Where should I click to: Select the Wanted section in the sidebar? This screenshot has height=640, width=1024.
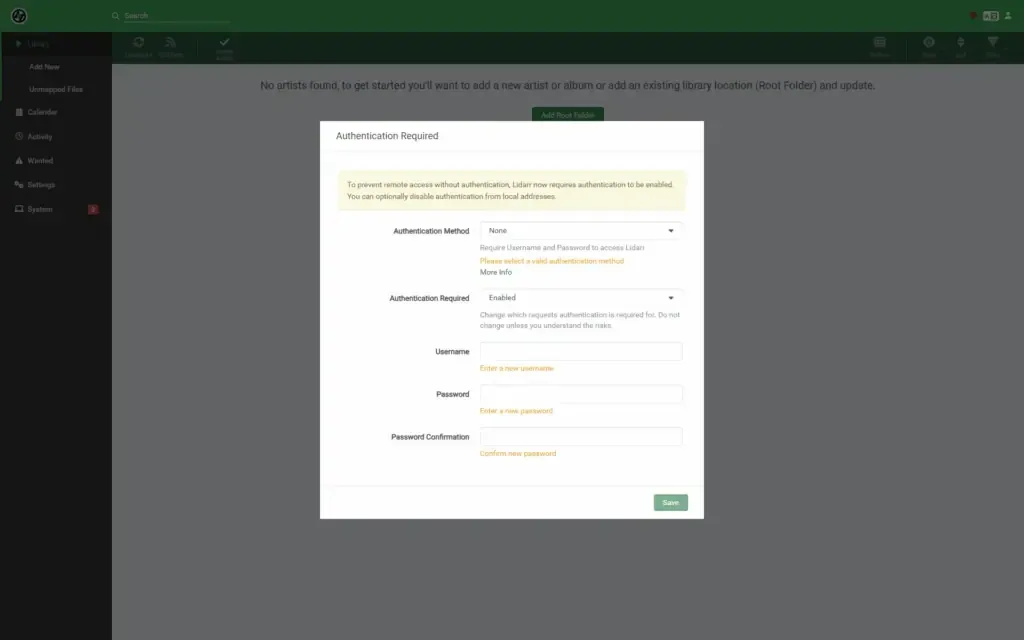coord(38,160)
